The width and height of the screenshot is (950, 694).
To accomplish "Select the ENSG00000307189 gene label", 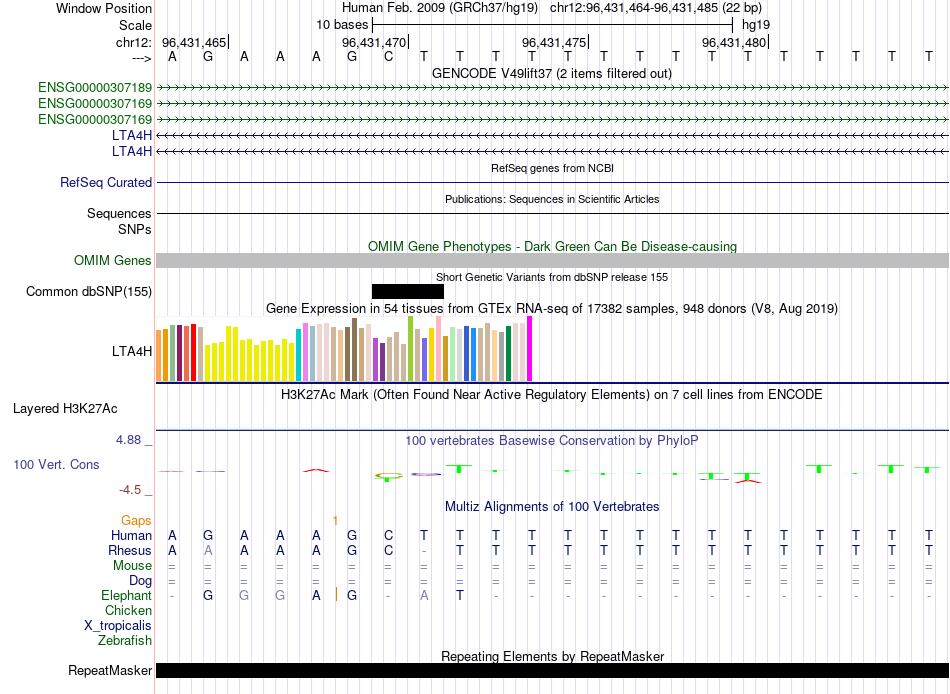I will 95,88.
